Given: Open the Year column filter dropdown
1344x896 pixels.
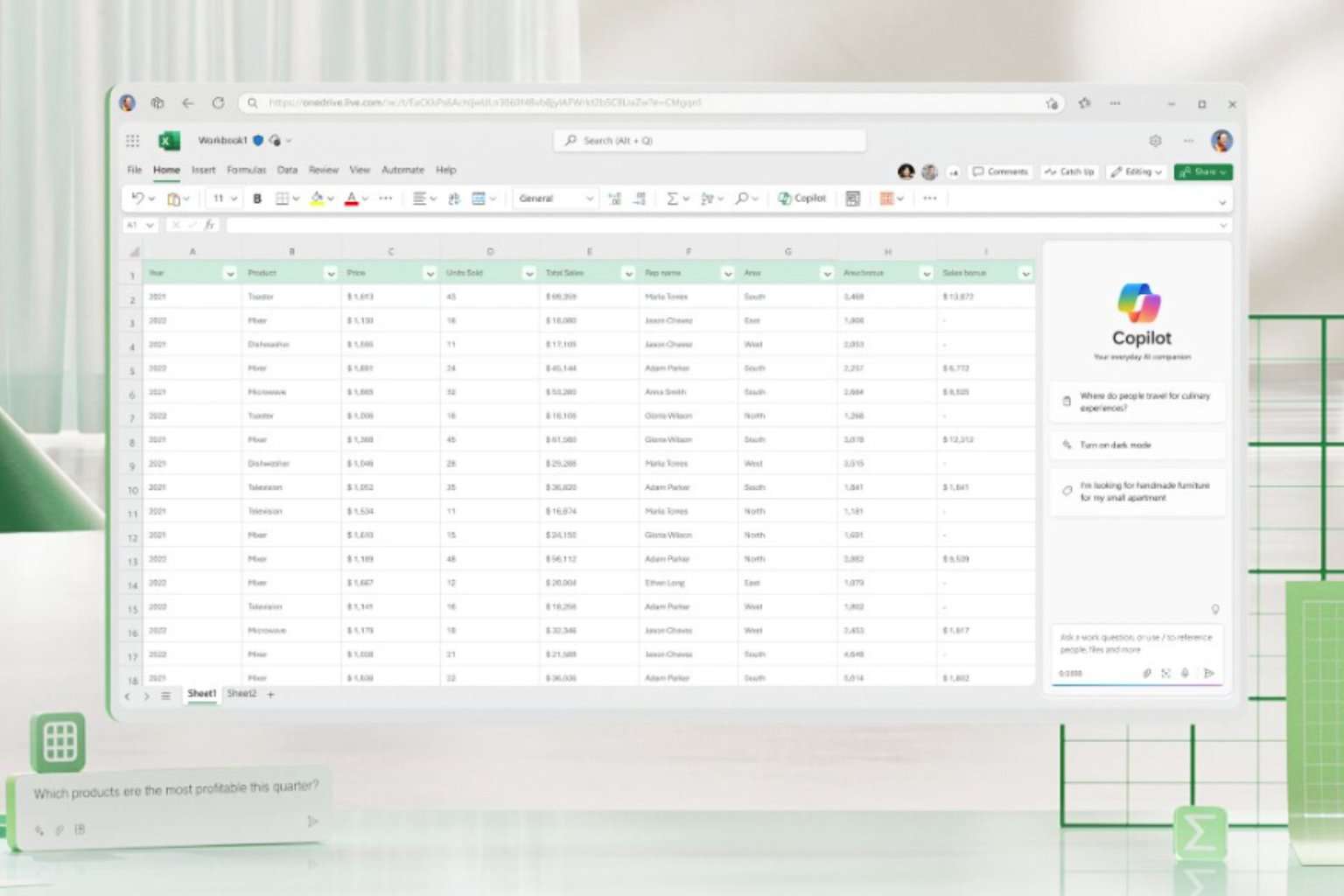Looking at the screenshot, I should point(230,274).
